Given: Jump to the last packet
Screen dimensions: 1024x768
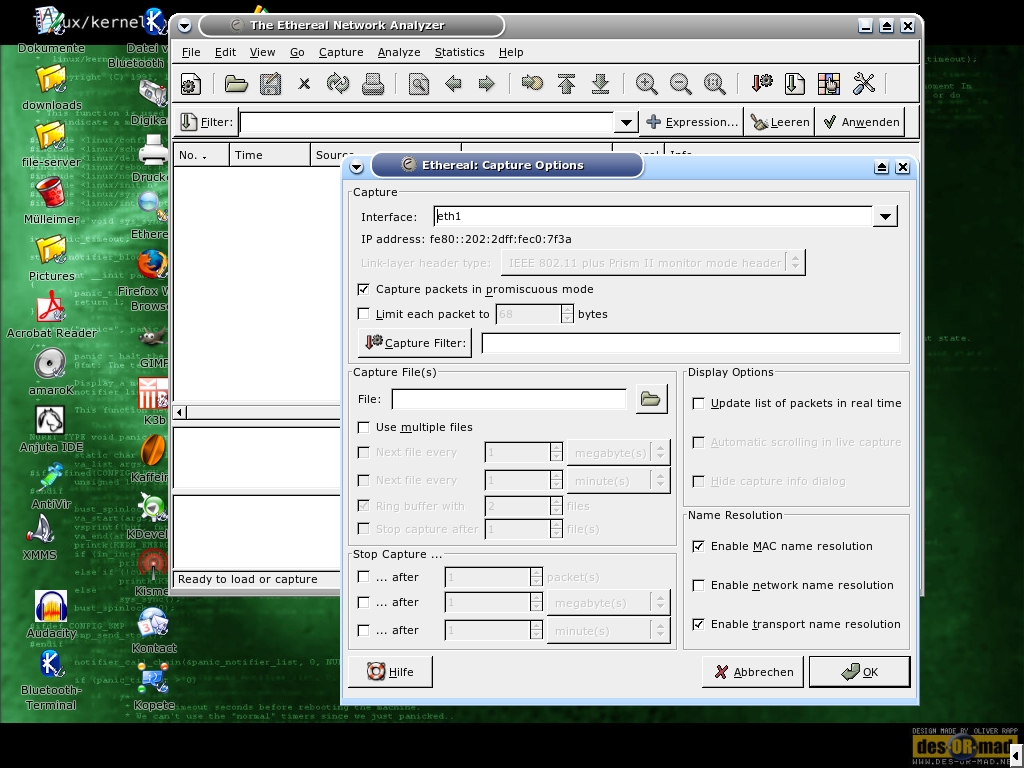Looking at the screenshot, I should [600, 84].
